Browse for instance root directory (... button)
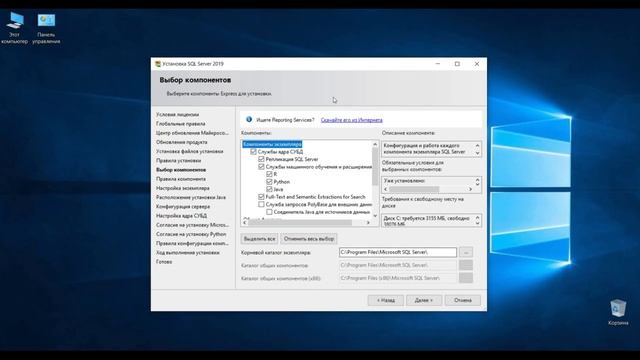This screenshot has width=640, height=360. click(x=466, y=252)
